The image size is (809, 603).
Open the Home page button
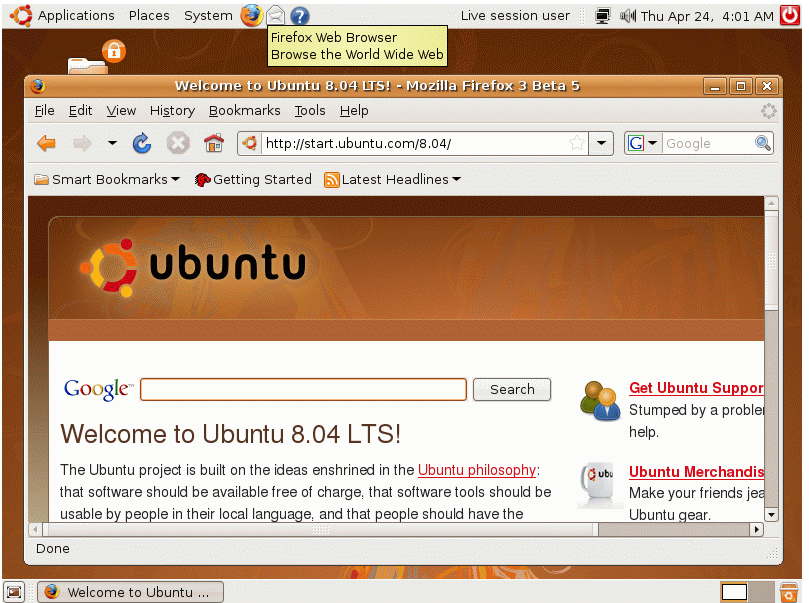coord(214,143)
